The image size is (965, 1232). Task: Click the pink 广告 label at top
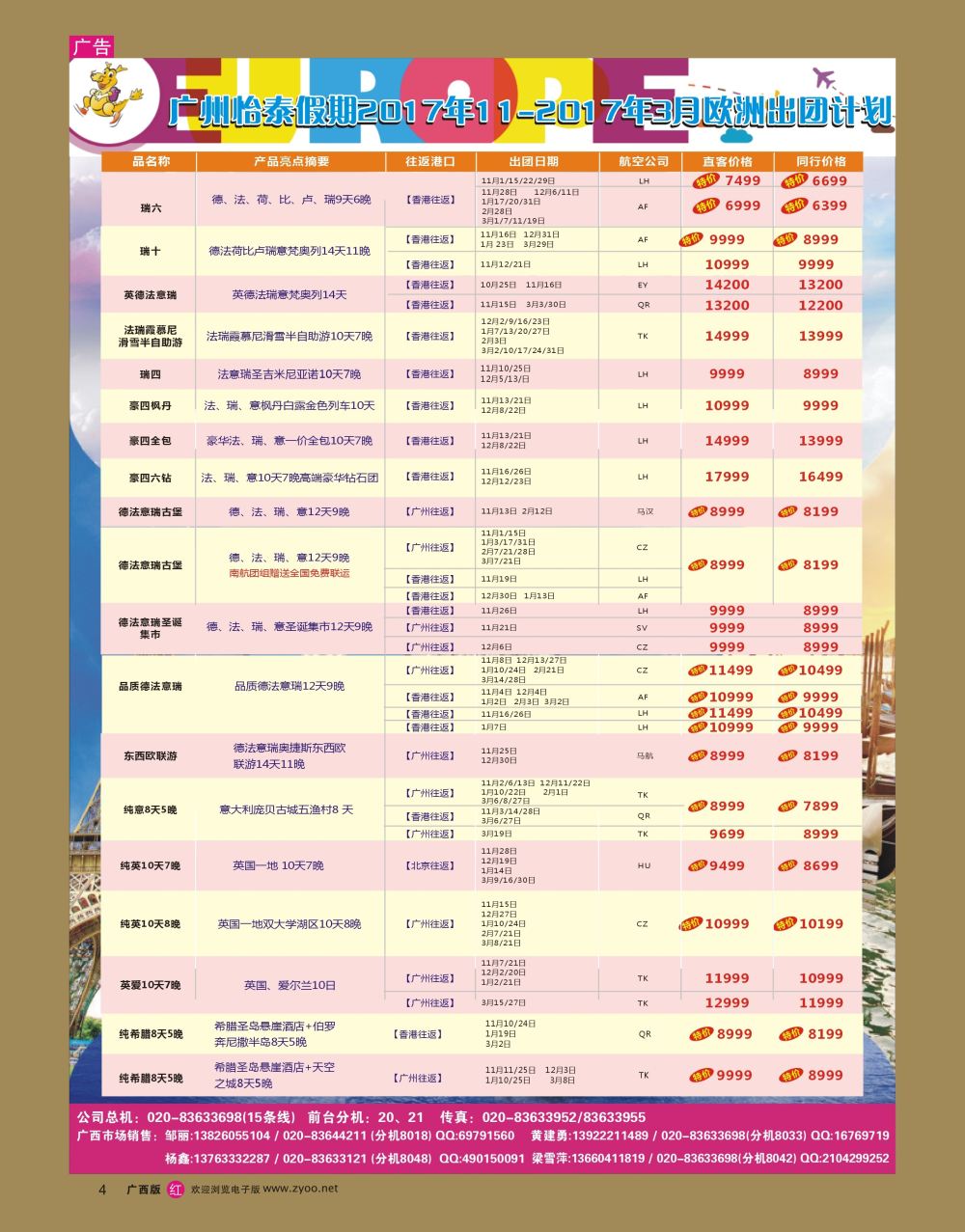pos(91,45)
